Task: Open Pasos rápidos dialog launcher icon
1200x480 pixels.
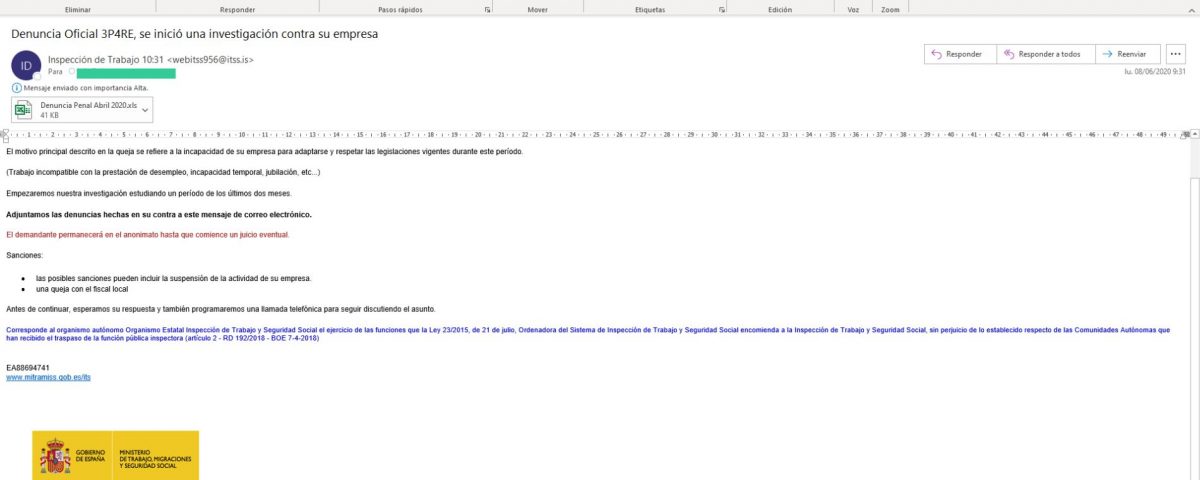Action: tap(487, 8)
